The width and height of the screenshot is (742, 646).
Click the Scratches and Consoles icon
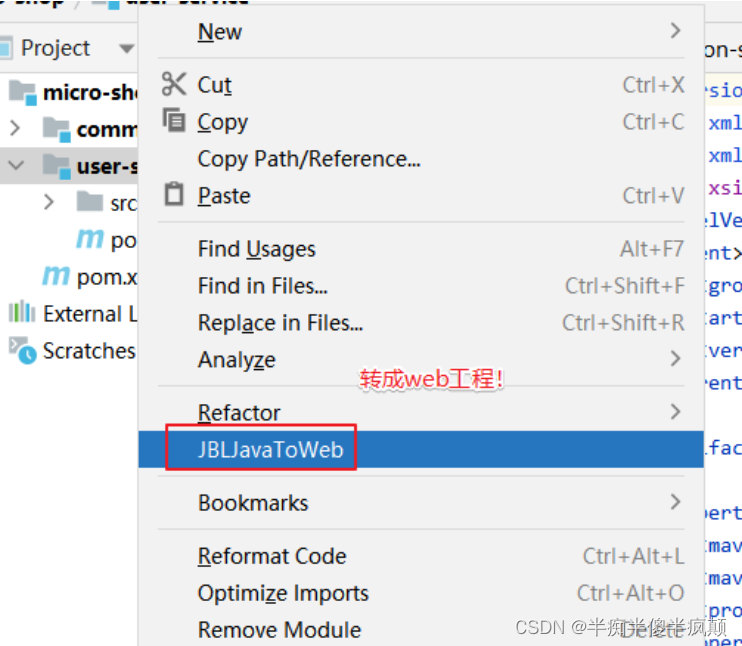pos(23,350)
